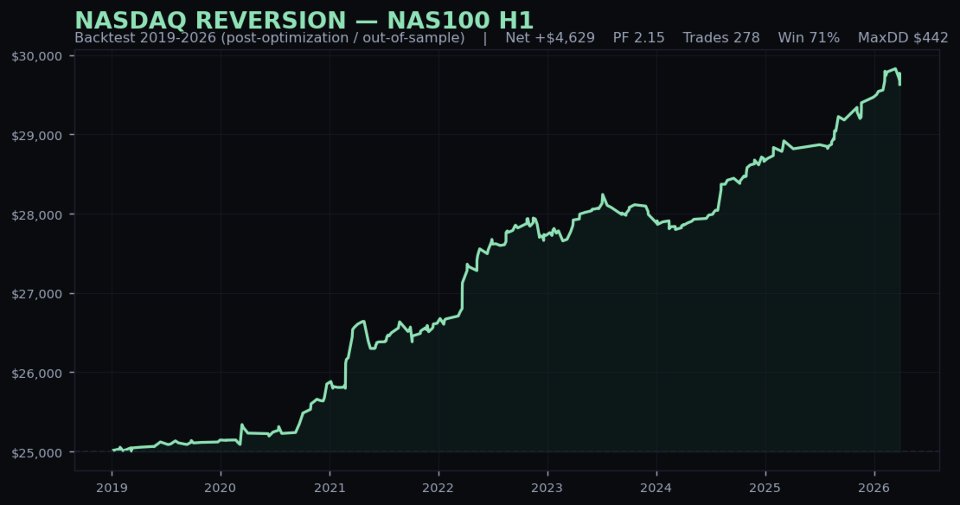Click the "Win 71%" stat

(x=809, y=38)
